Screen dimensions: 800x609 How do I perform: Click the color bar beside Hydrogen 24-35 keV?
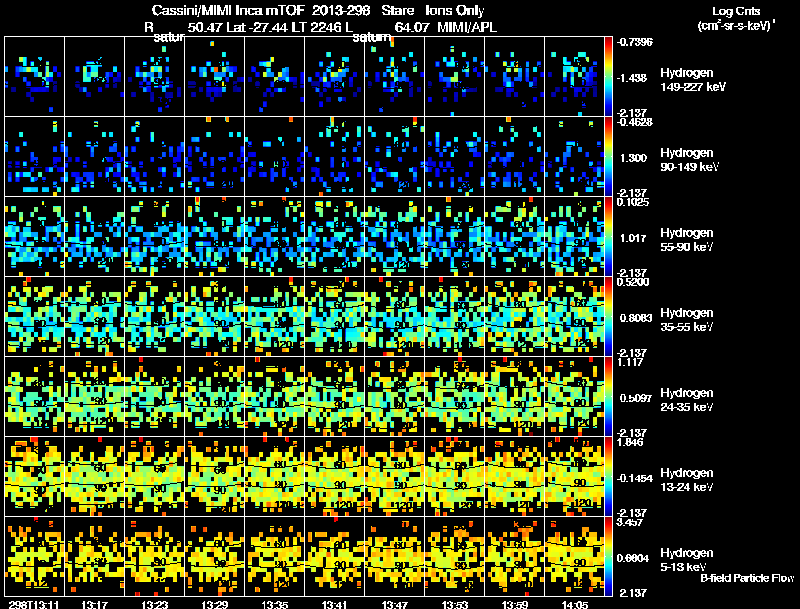(x=608, y=397)
